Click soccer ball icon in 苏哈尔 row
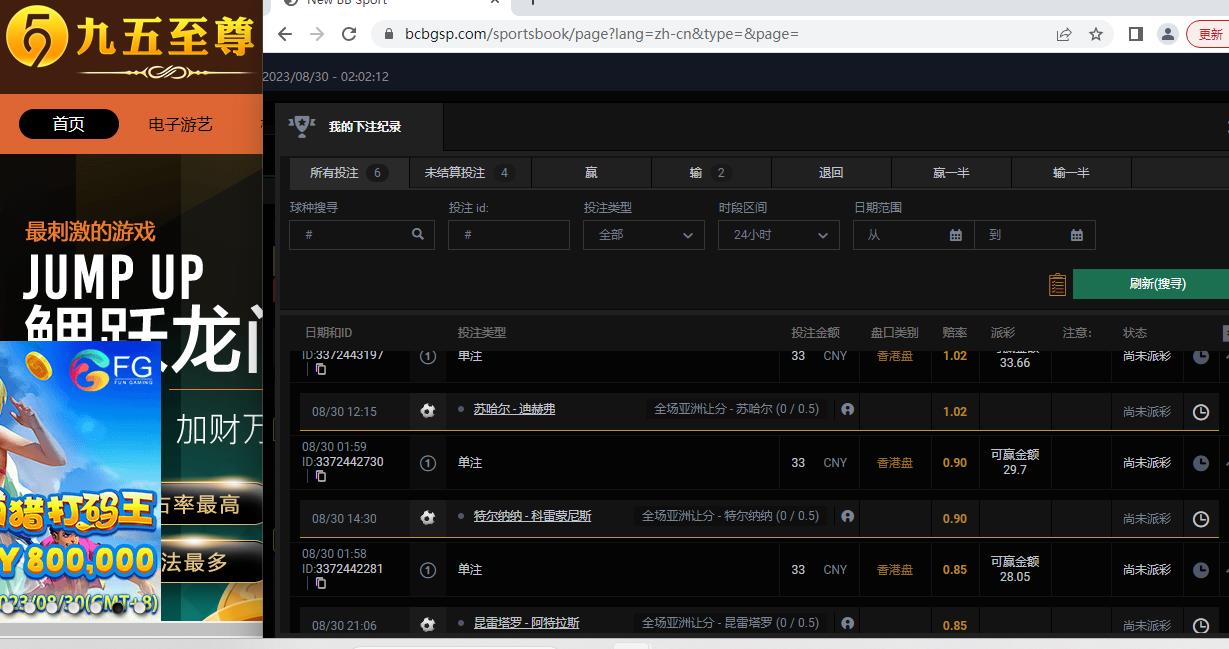Image resolution: width=1229 pixels, height=649 pixels. [x=428, y=411]
